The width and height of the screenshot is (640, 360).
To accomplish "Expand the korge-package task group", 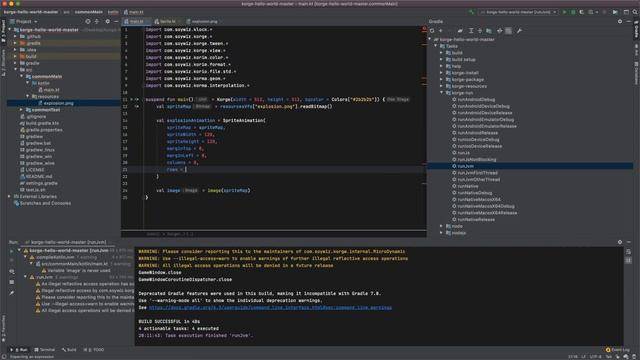I will click(x=442, y=79).
